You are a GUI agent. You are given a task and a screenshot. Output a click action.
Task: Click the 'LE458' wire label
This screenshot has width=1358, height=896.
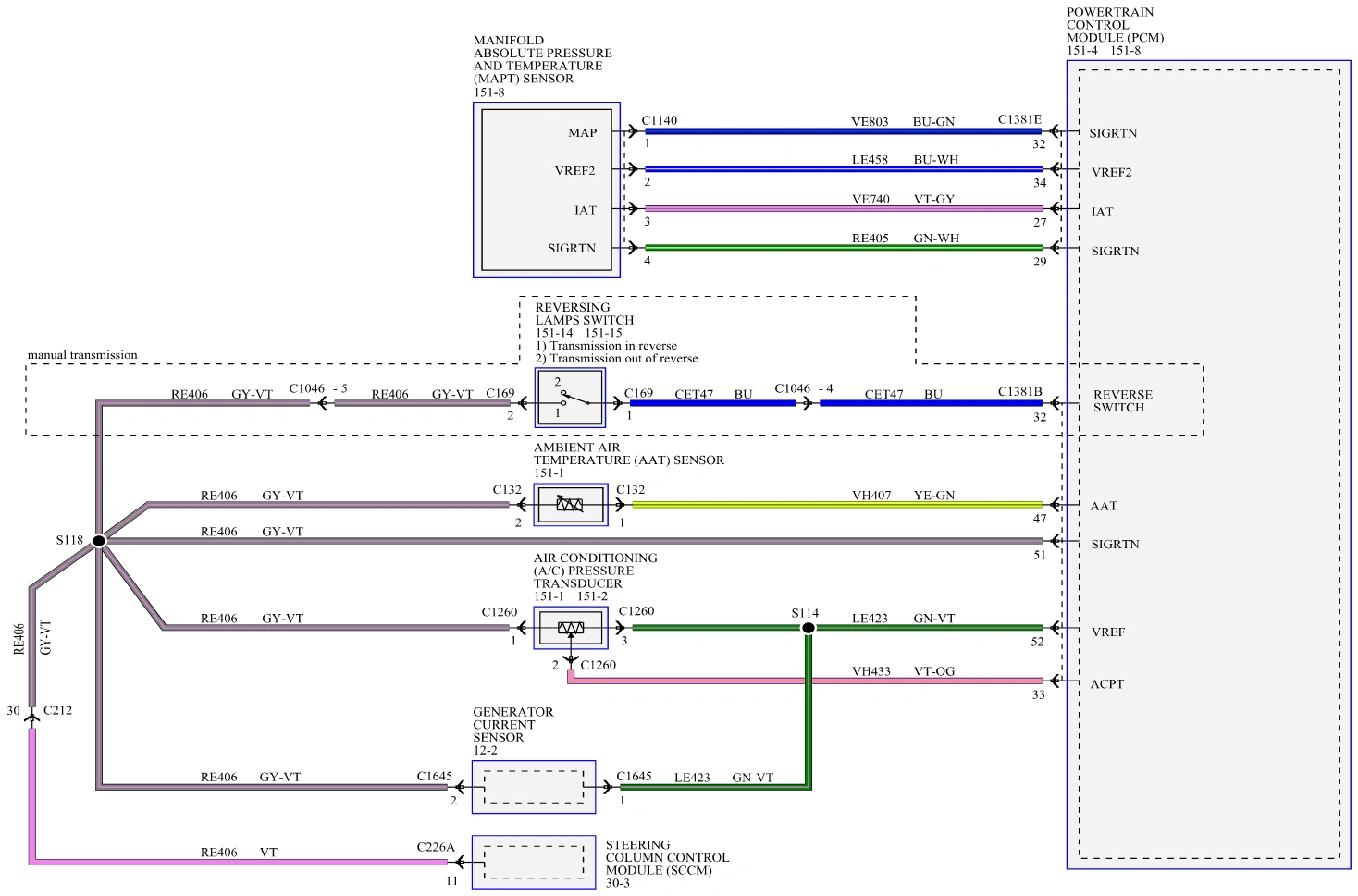pos(870,159)
